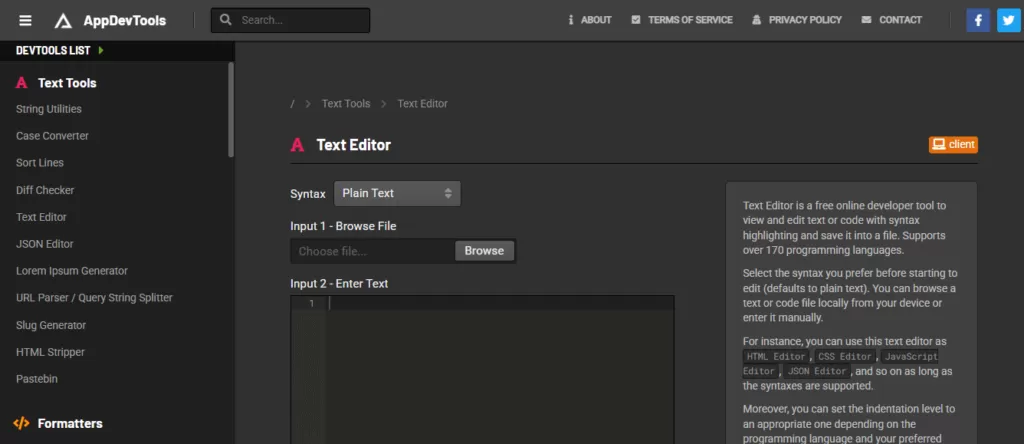Focus the Search box in header

click(x=291, y=20)
